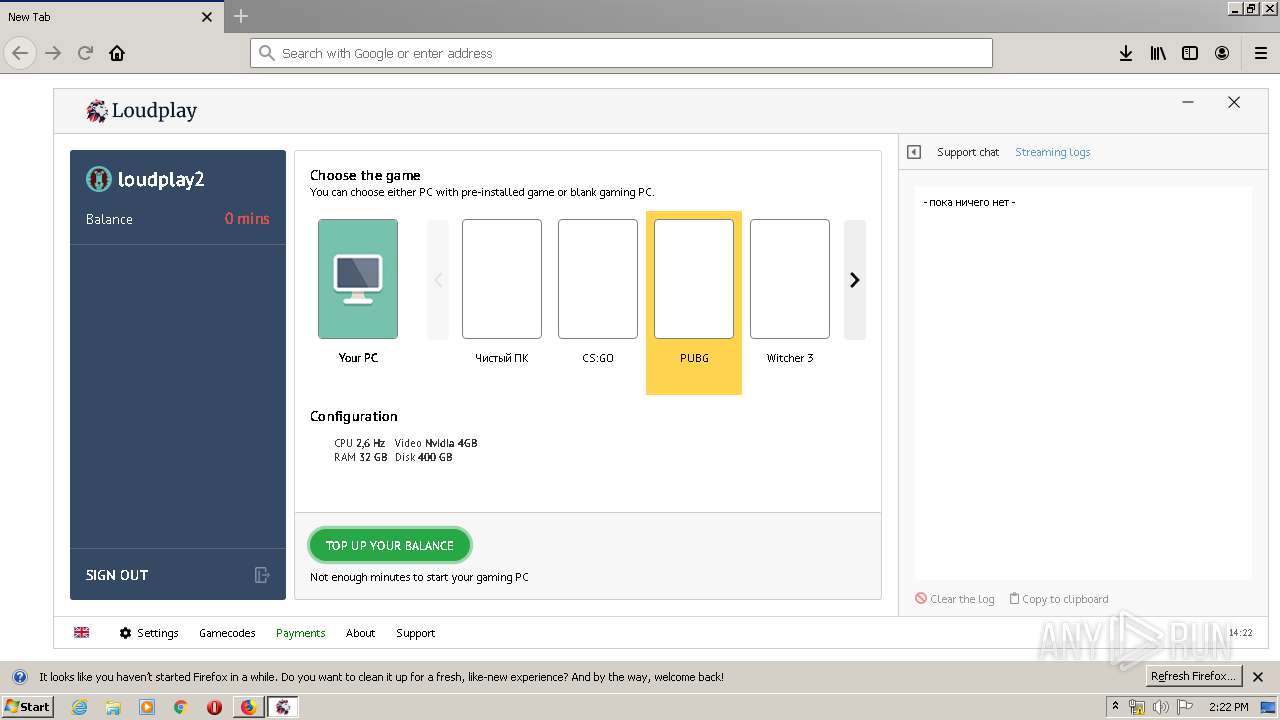Image resolution: width=1280 pixels, height=720 pixels.
Task: Choose the CS:GO game card
Action: (598, 279)
